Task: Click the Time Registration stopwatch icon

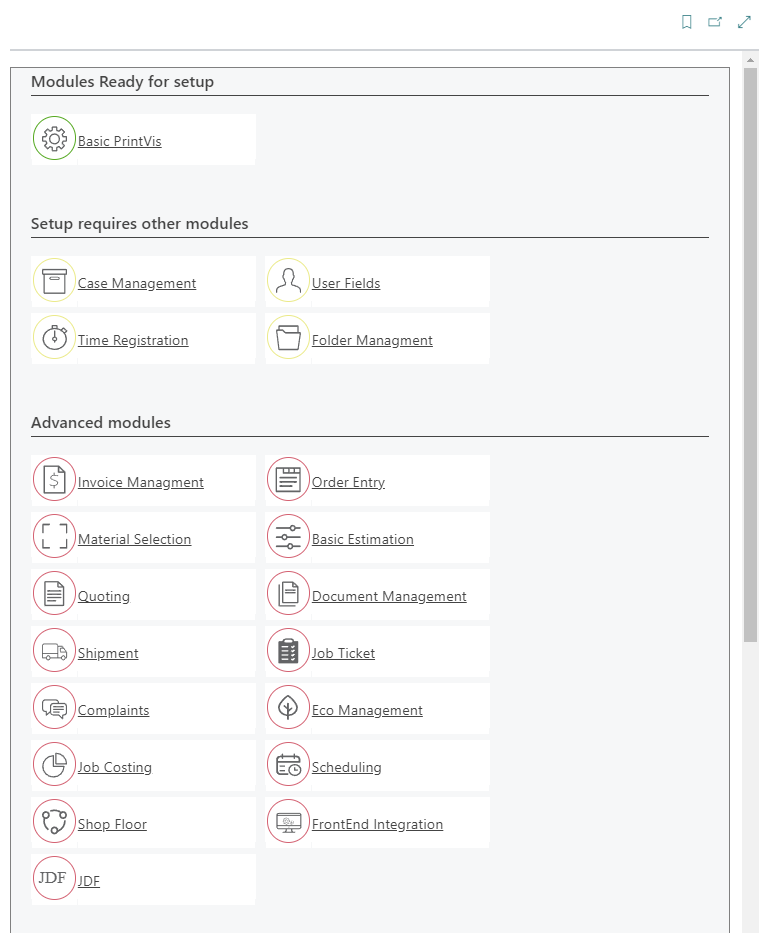Action: [54, 337]
